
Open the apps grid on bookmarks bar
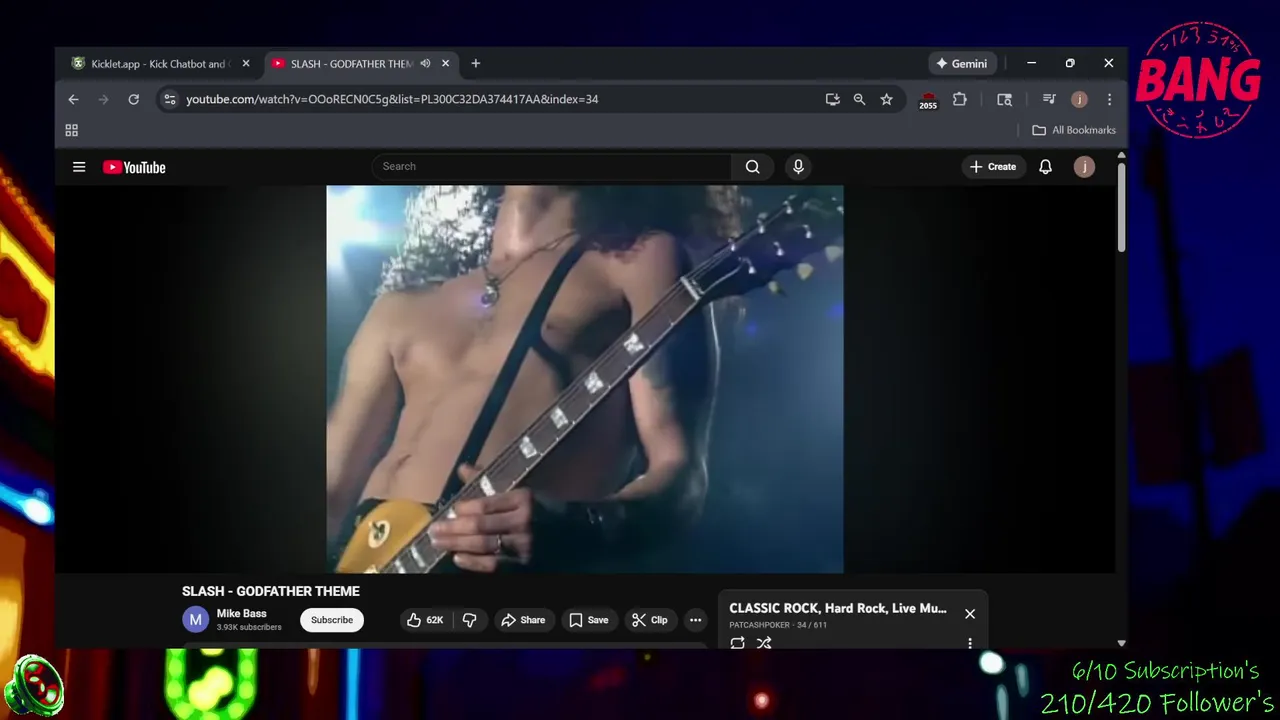71,130
